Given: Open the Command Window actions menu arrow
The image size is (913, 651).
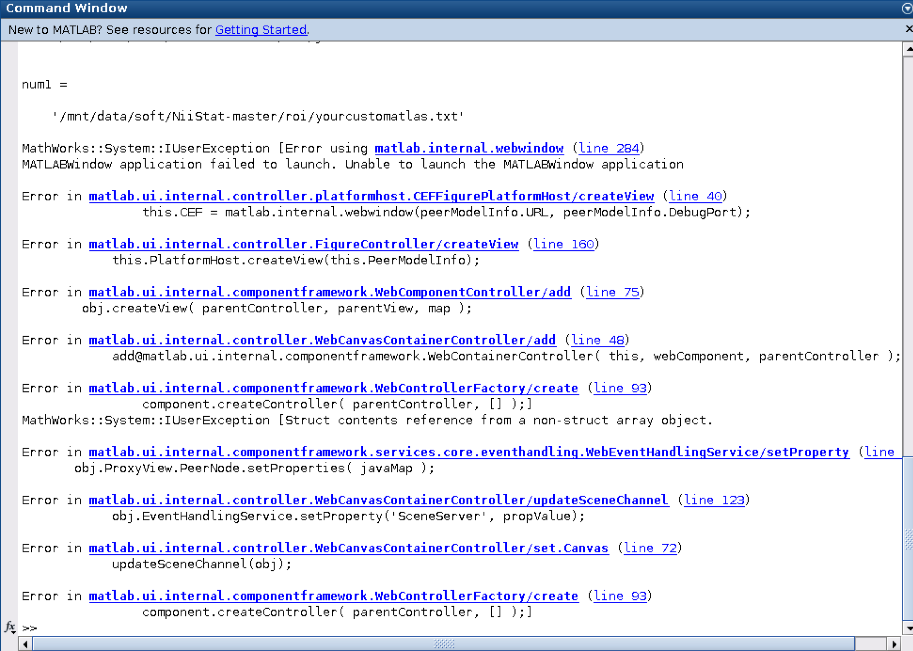Looking at the screenshot, I should [x=903, y=8].
